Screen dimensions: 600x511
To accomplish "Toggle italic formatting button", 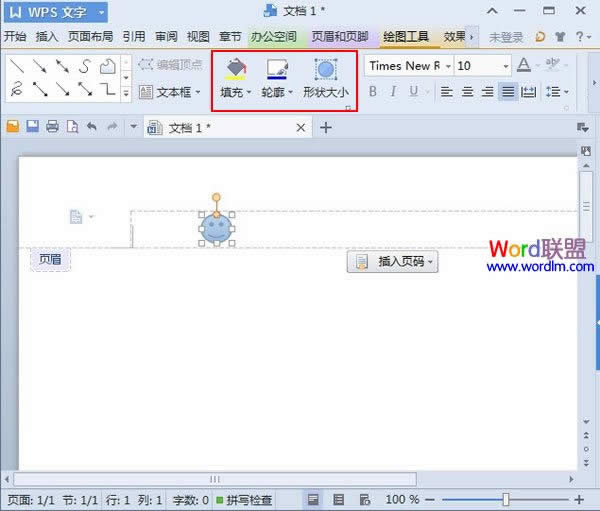I will pos(393,92).
